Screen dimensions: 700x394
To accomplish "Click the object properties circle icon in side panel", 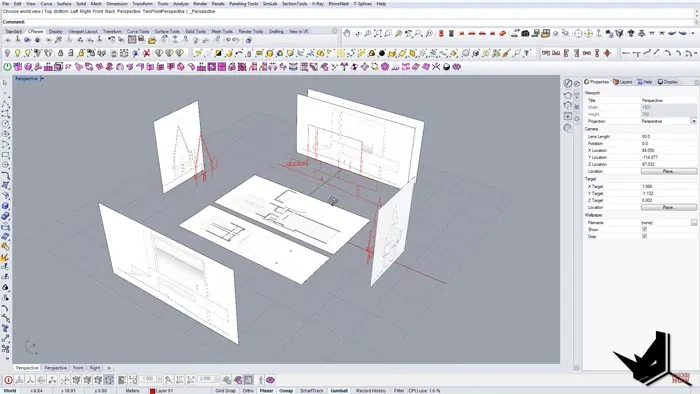I will (x=567, y=83).
